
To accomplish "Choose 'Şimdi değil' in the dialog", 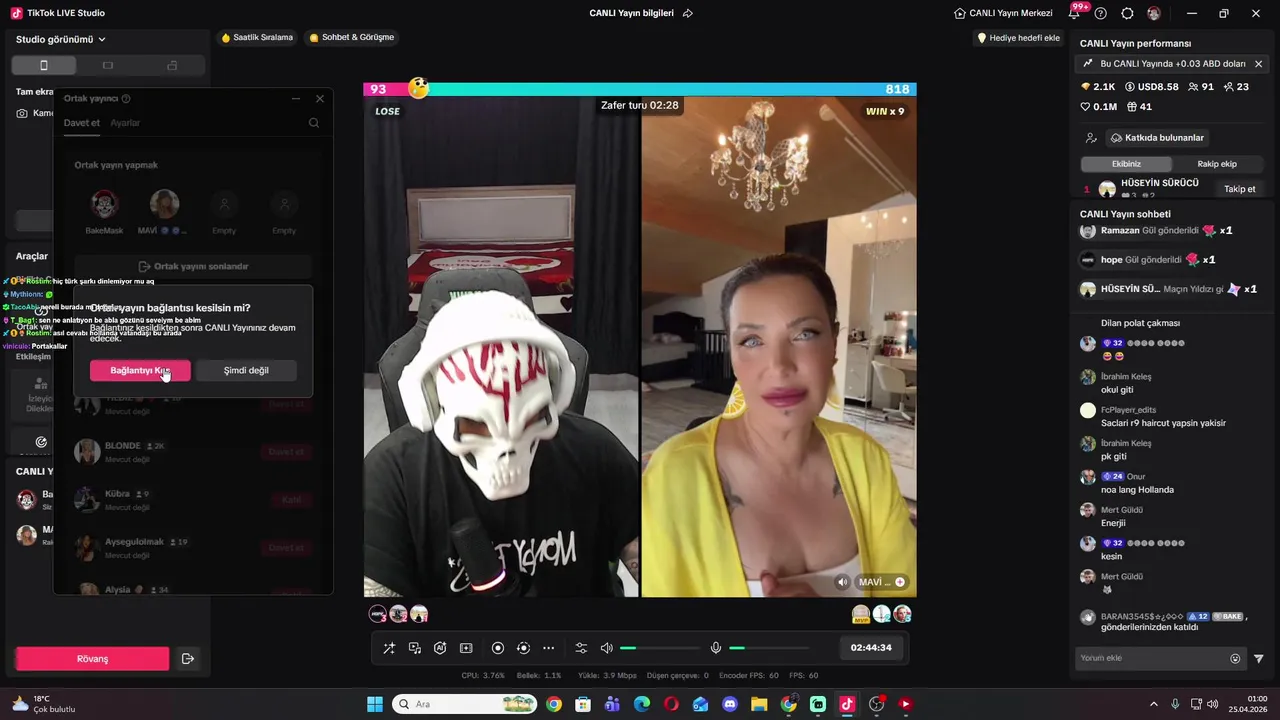I will [246, 370].
